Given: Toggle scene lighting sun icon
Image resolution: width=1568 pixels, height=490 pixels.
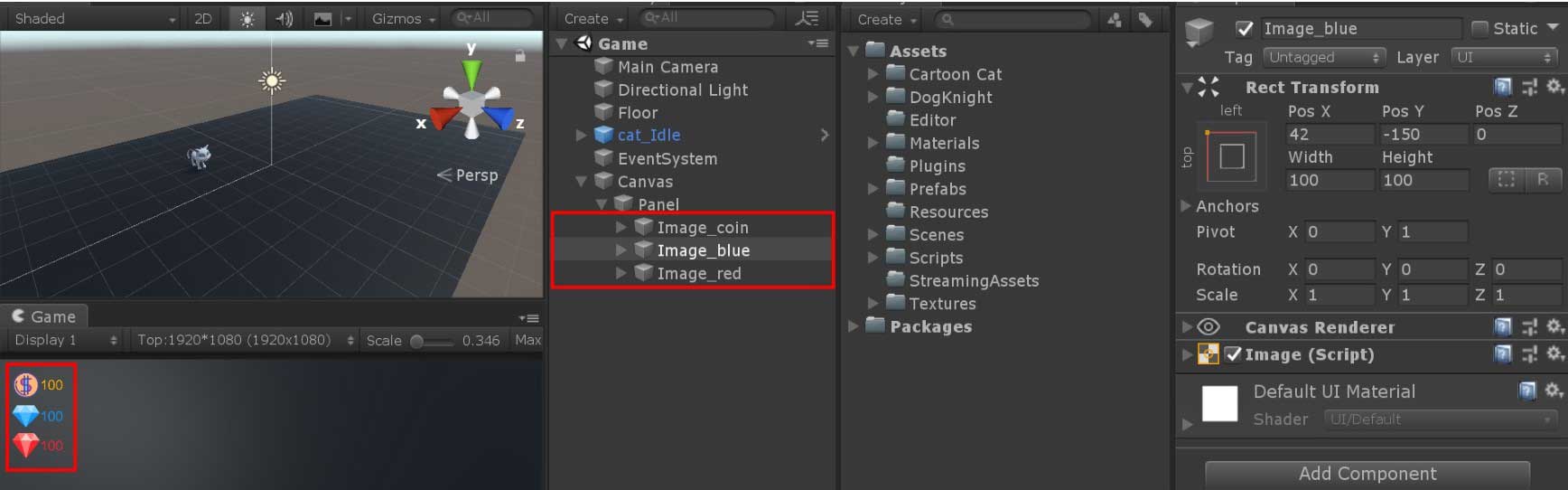Looking at the screenshot, I should tap(247, 18).
